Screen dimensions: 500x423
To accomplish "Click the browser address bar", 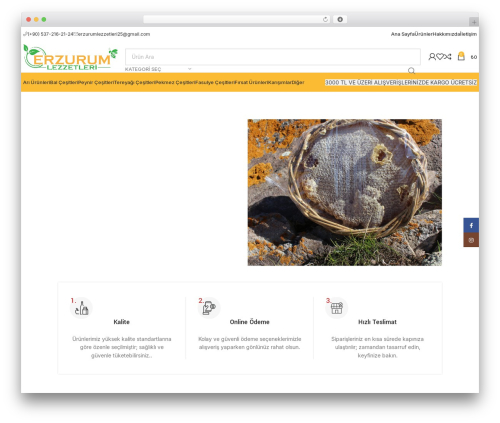I will click(237, 19).
